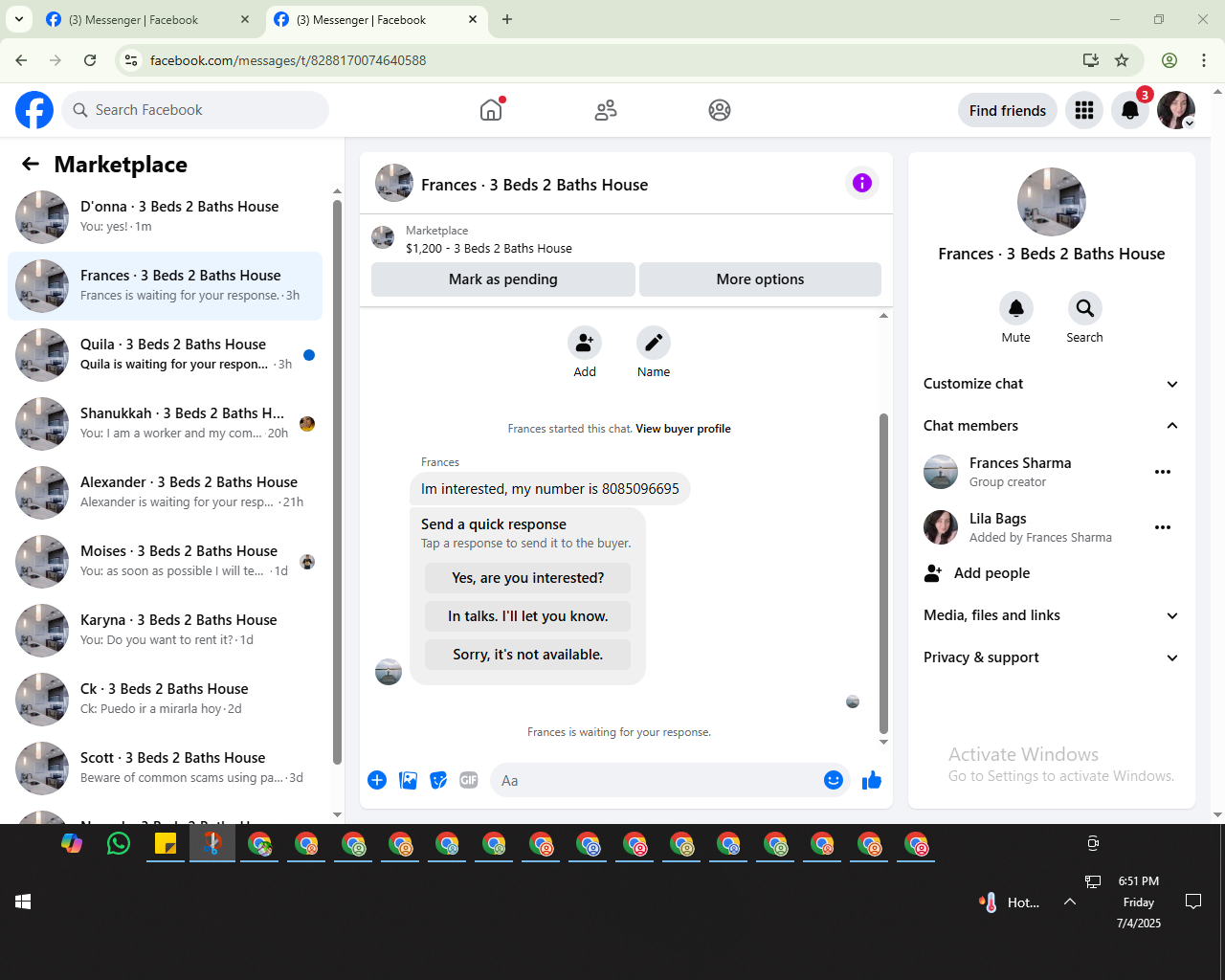Expand Media, files and links section
The image size is (1225, 980).
[1052, 615]
